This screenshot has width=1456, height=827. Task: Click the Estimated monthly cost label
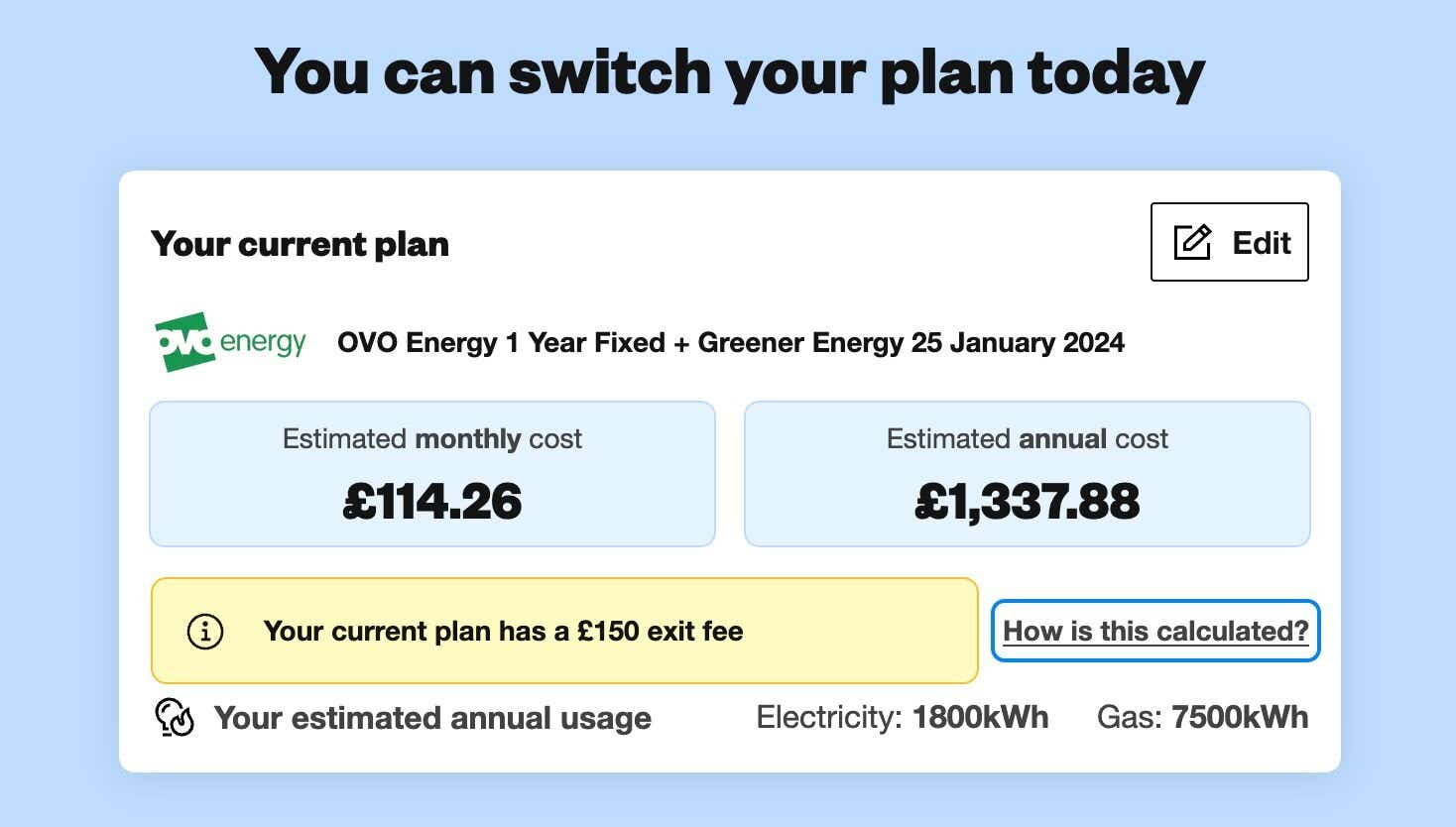click(x=432, y=438)
